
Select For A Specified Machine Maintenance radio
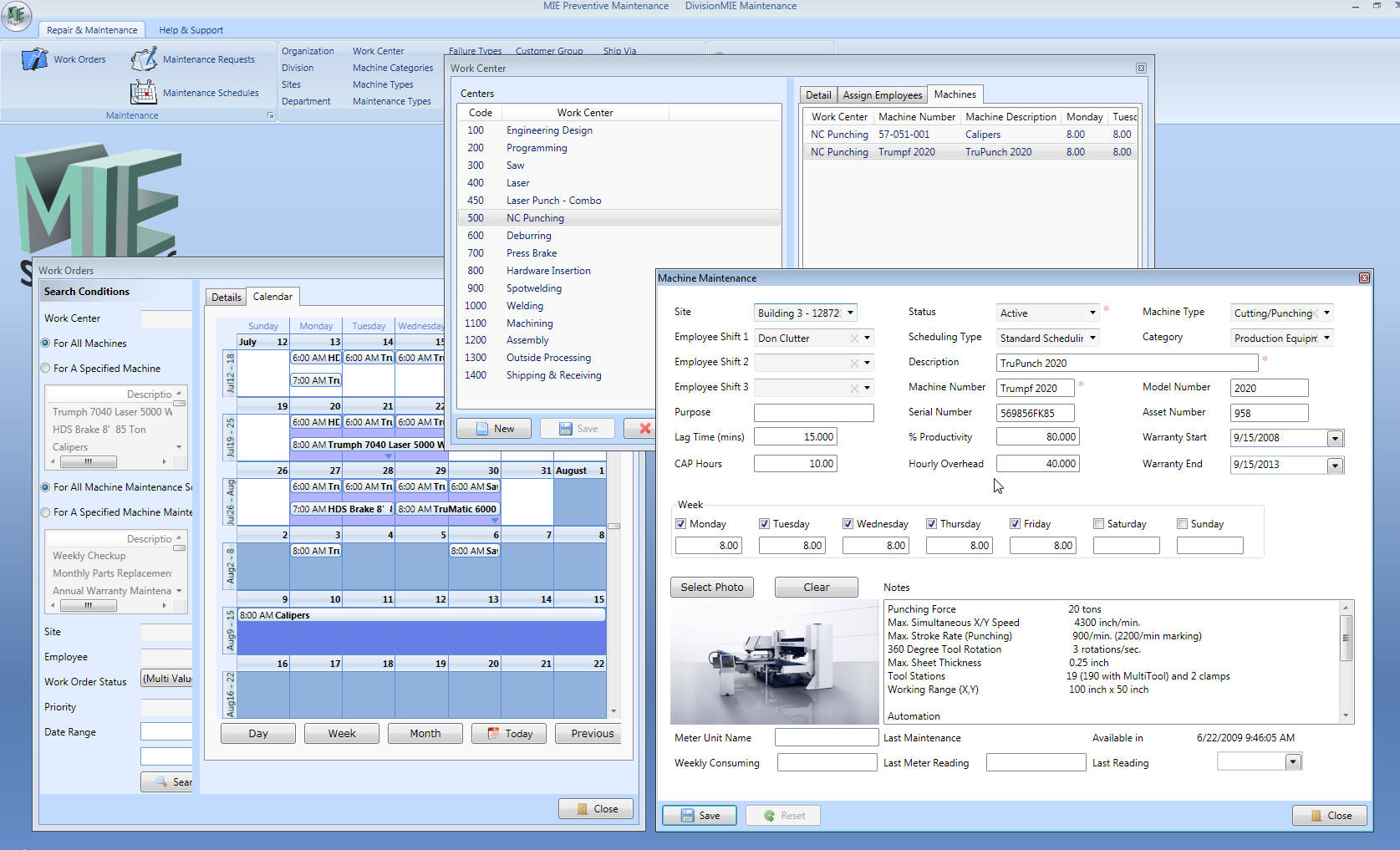coord(46,512)
